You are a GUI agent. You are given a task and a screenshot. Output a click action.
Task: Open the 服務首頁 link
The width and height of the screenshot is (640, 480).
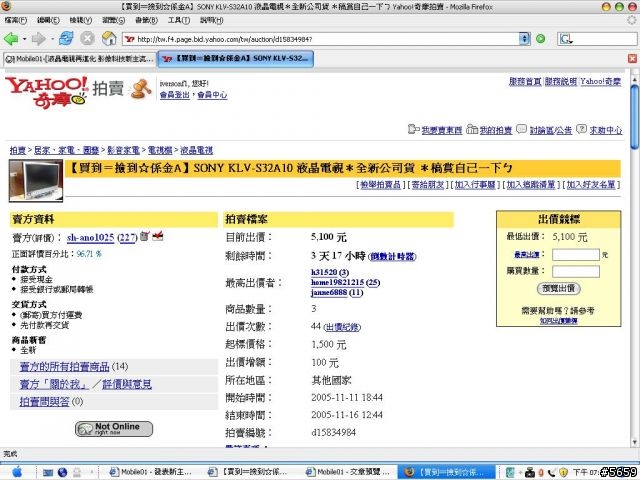click(525, 82)
